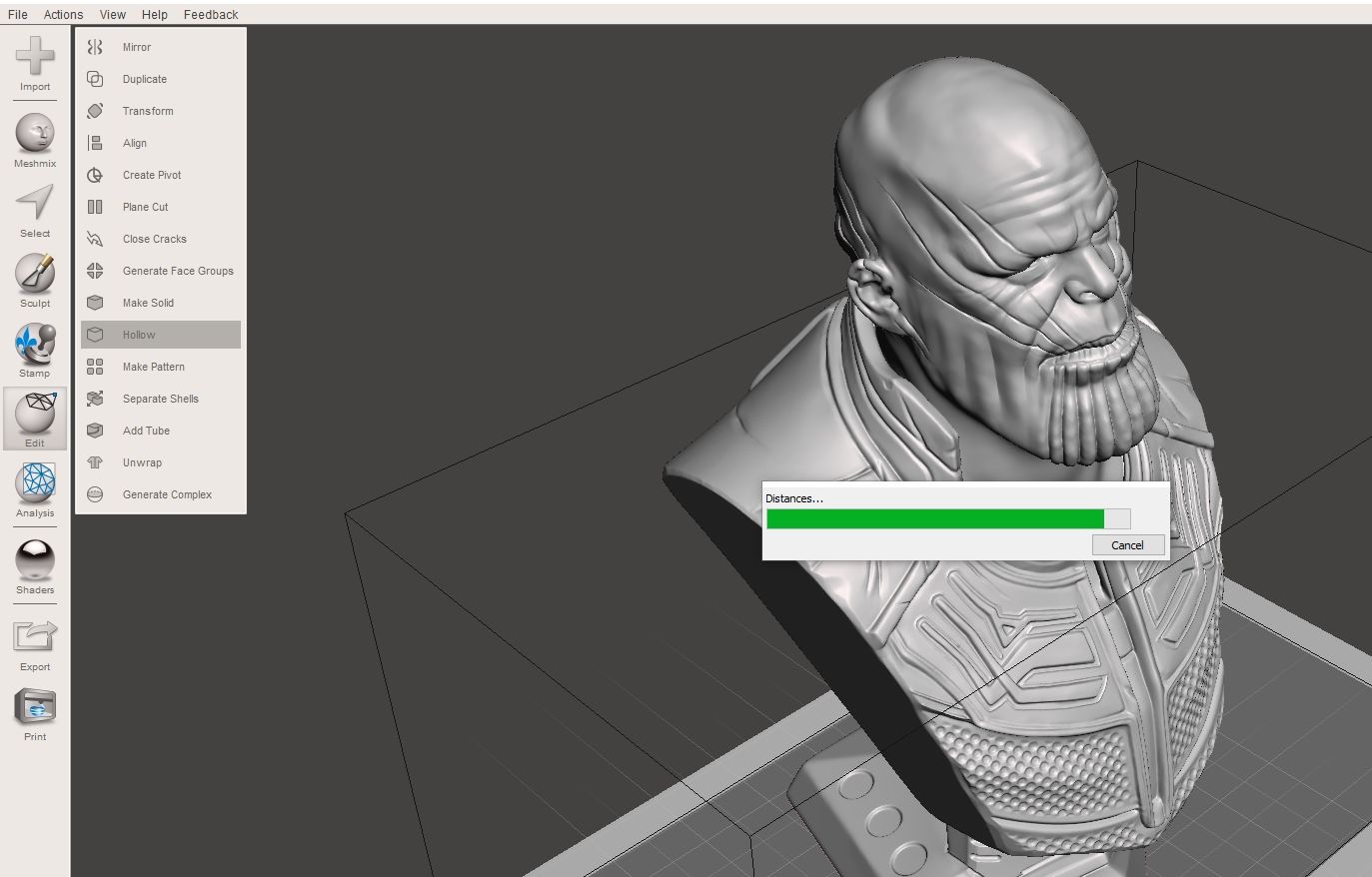This screenshot has height=877, width=1372.
Task: Click the Edit tool icon
Action: (x=35, y=418)
